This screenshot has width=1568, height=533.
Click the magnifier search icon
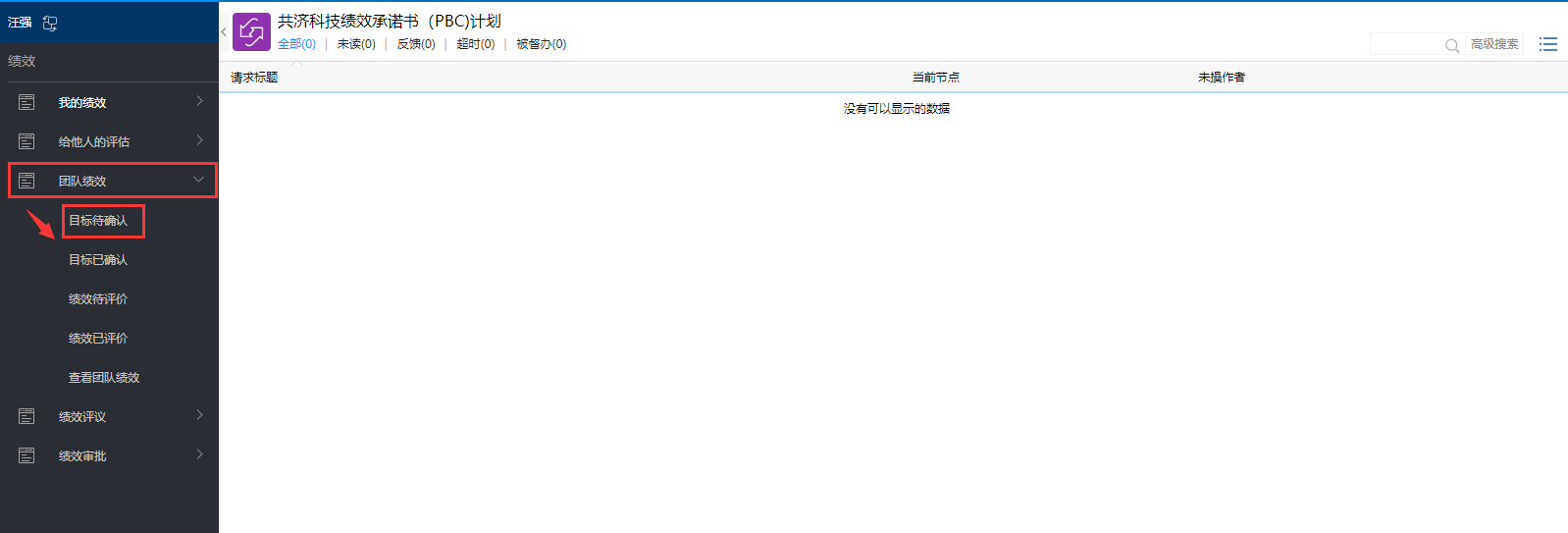coord(1451,45)
